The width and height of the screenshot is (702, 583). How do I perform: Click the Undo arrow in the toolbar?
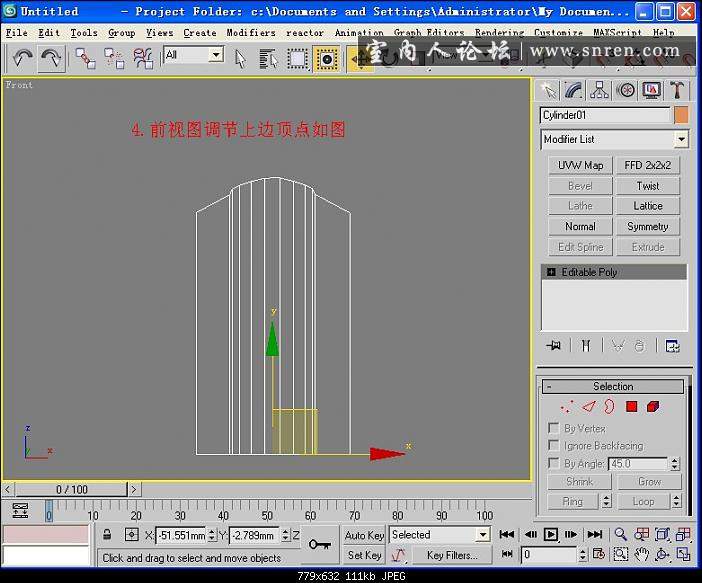[23, 57]
